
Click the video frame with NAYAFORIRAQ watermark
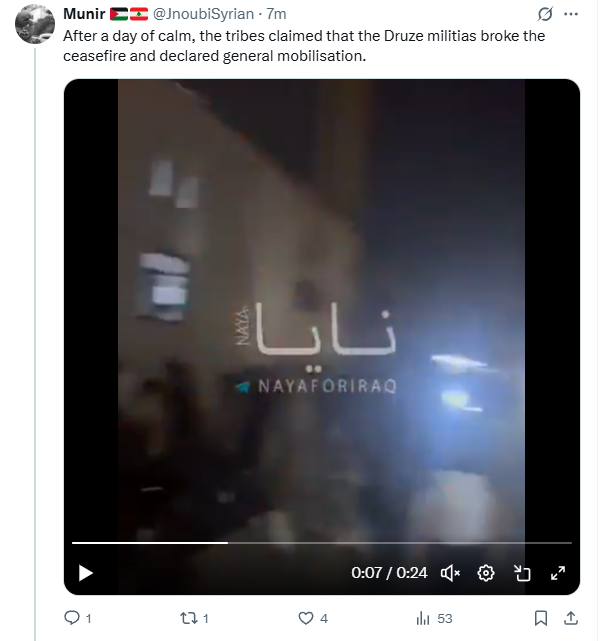(322, 311)
